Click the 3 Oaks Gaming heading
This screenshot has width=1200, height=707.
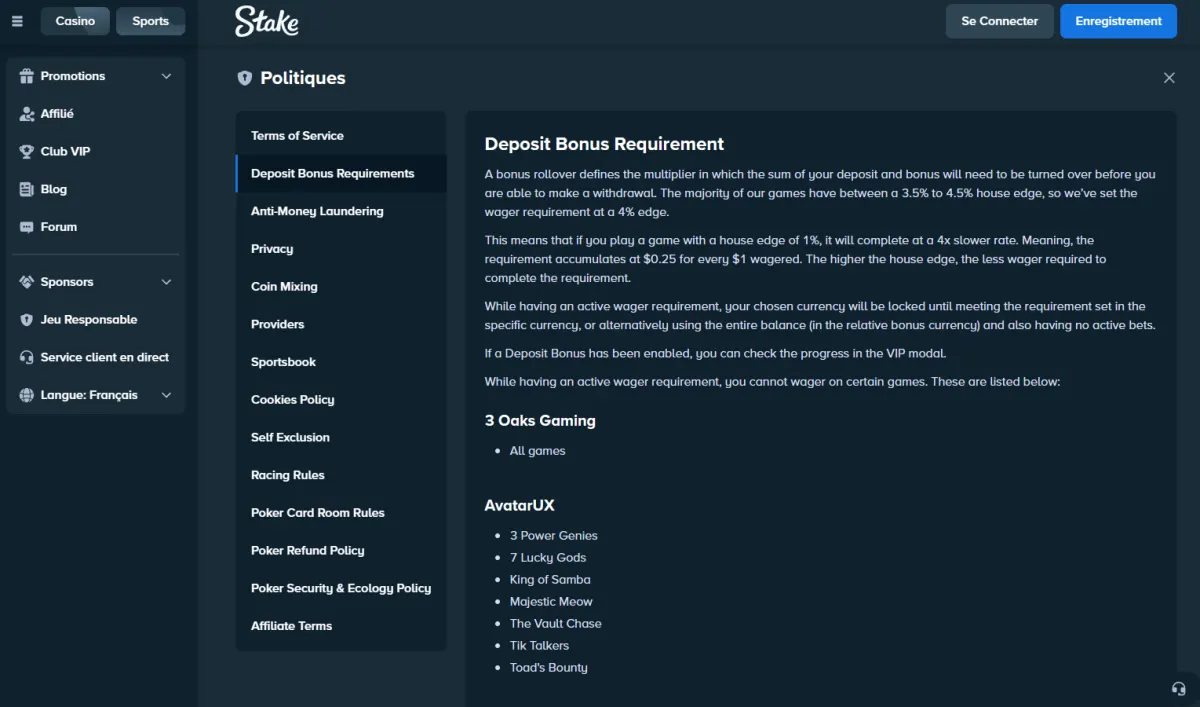pyautogui.click(x=540, y=421)
